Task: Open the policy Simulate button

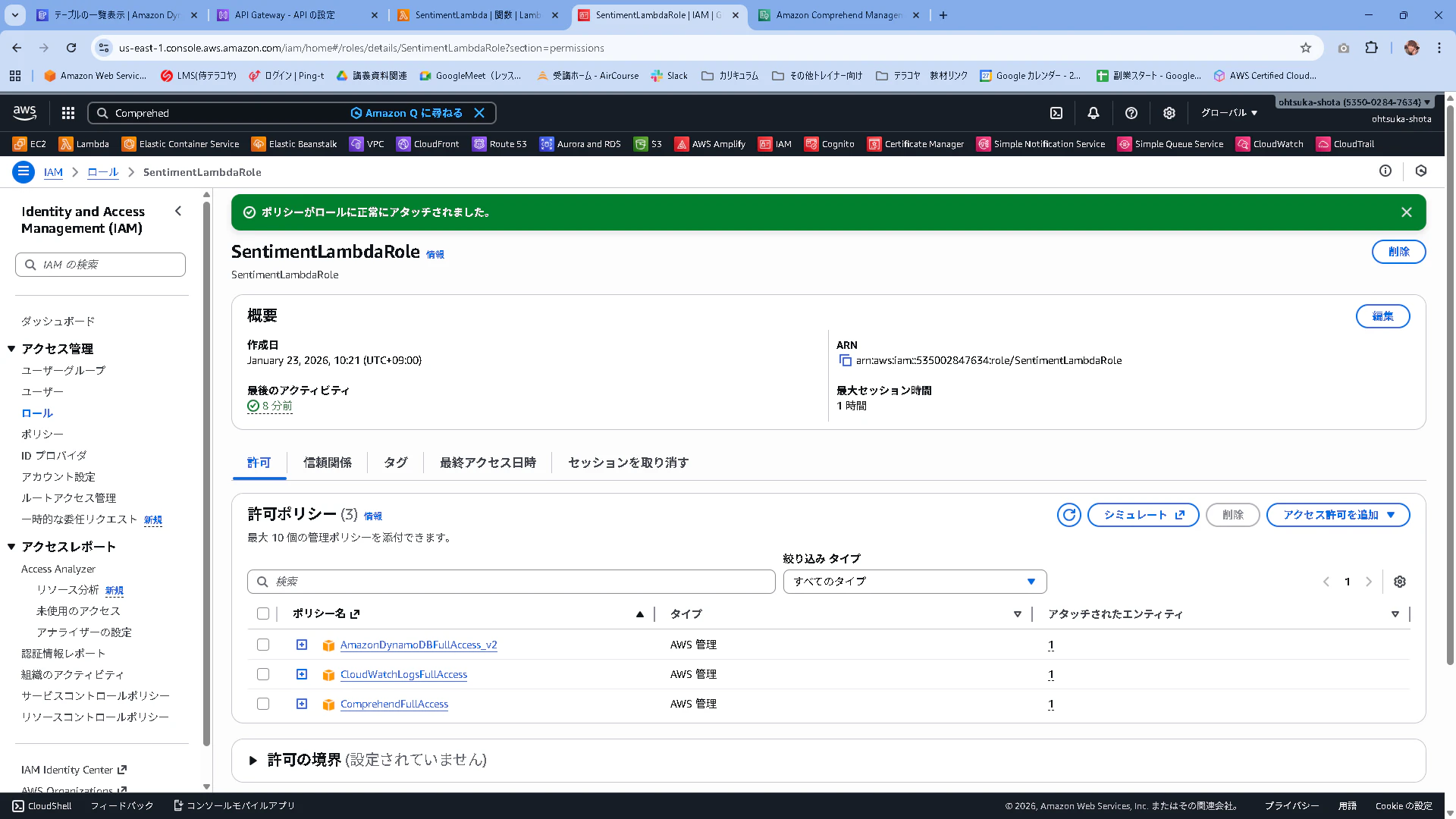Action: (x=1143, y=515)
